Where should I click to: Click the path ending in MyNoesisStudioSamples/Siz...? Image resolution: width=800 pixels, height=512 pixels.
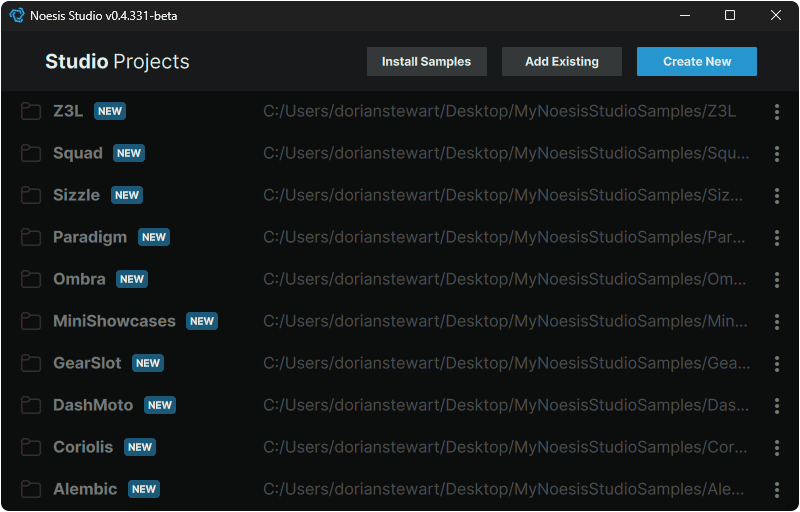[503, 195]
